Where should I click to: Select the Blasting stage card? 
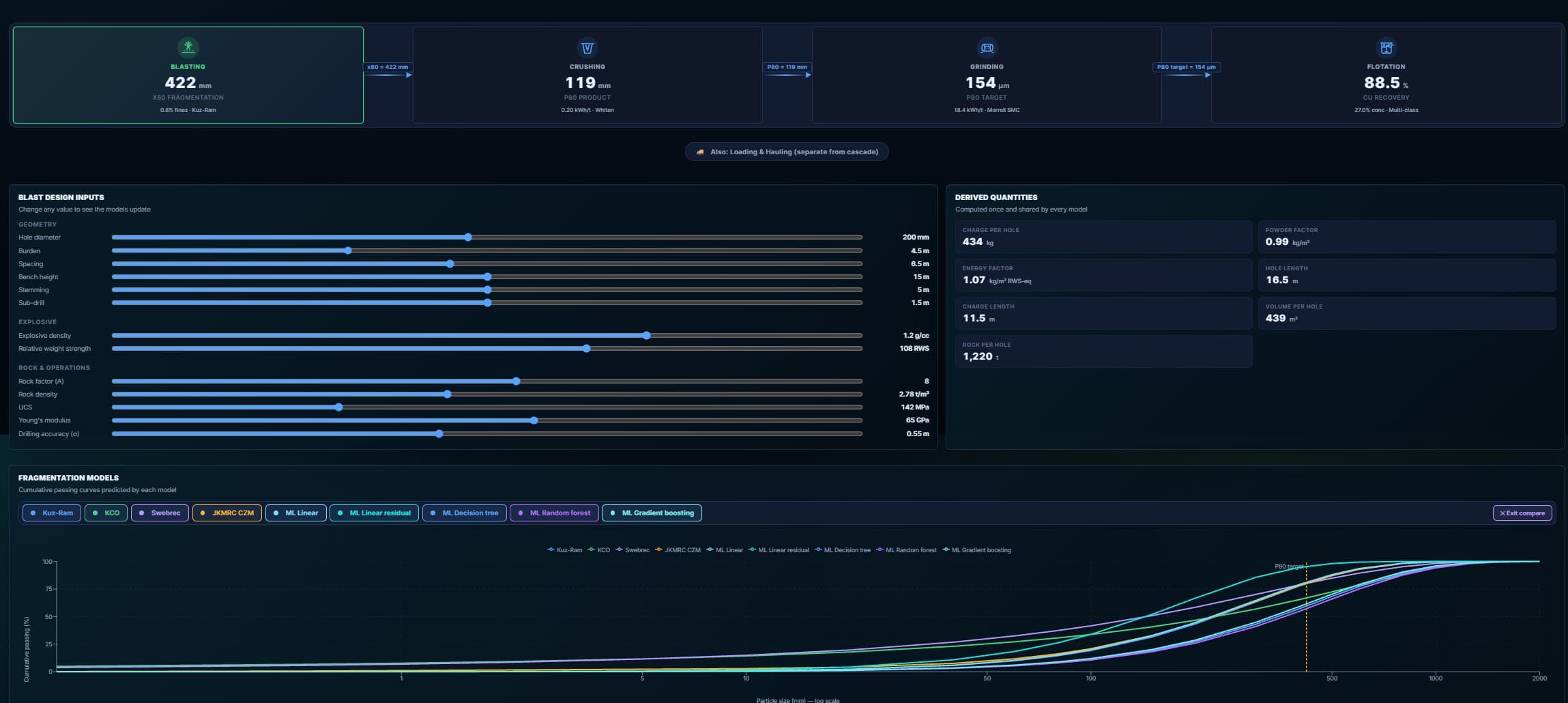(x=188, y=75)
